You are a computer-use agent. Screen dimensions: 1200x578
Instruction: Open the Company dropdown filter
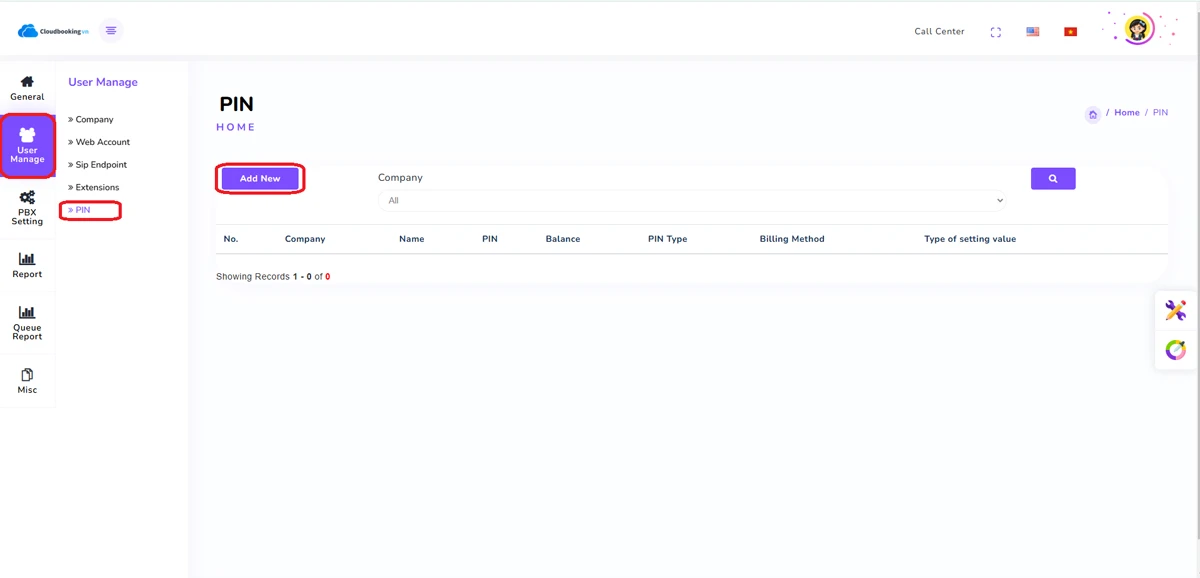[691, 201]
